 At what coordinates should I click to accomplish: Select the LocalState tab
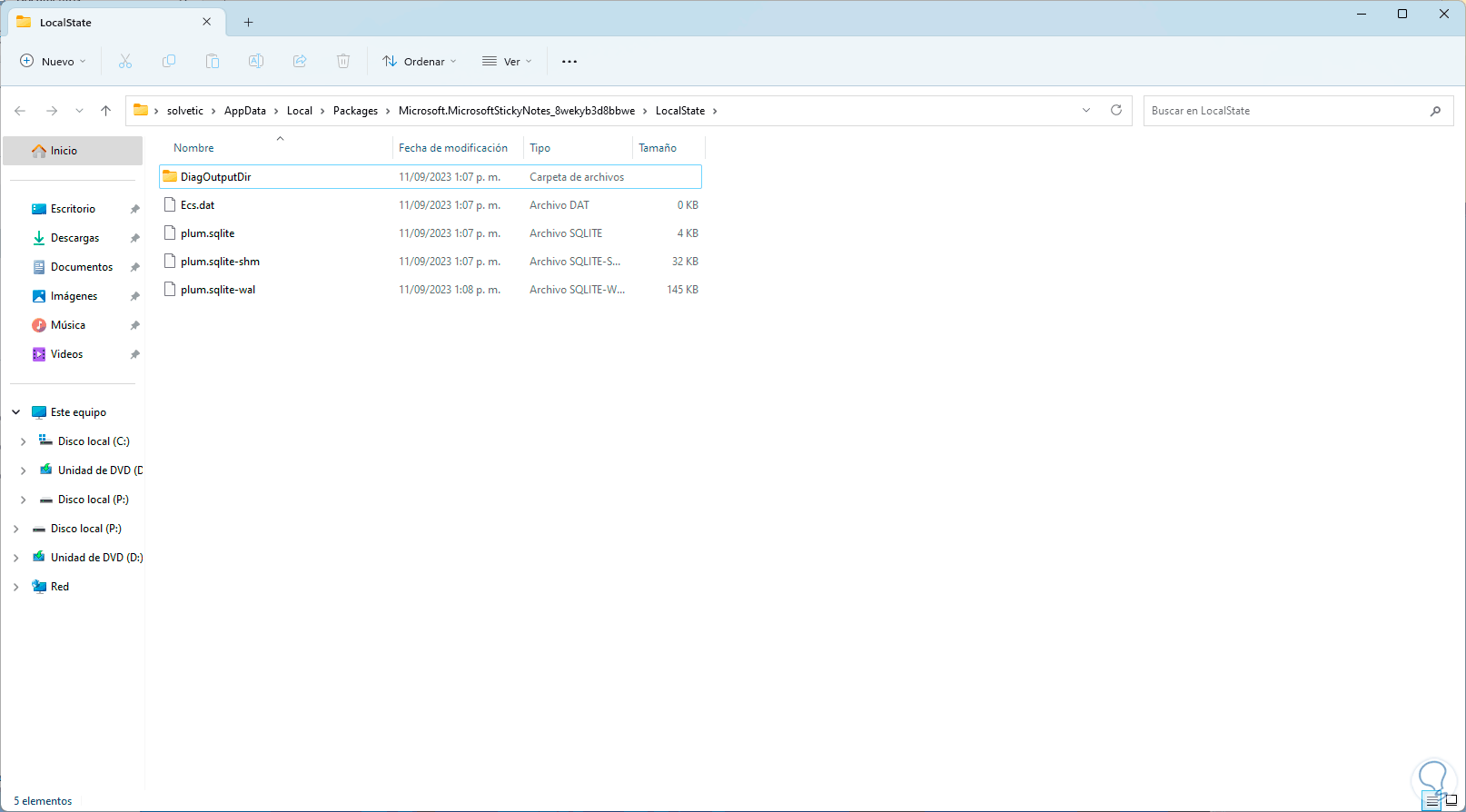pos(115,22)
